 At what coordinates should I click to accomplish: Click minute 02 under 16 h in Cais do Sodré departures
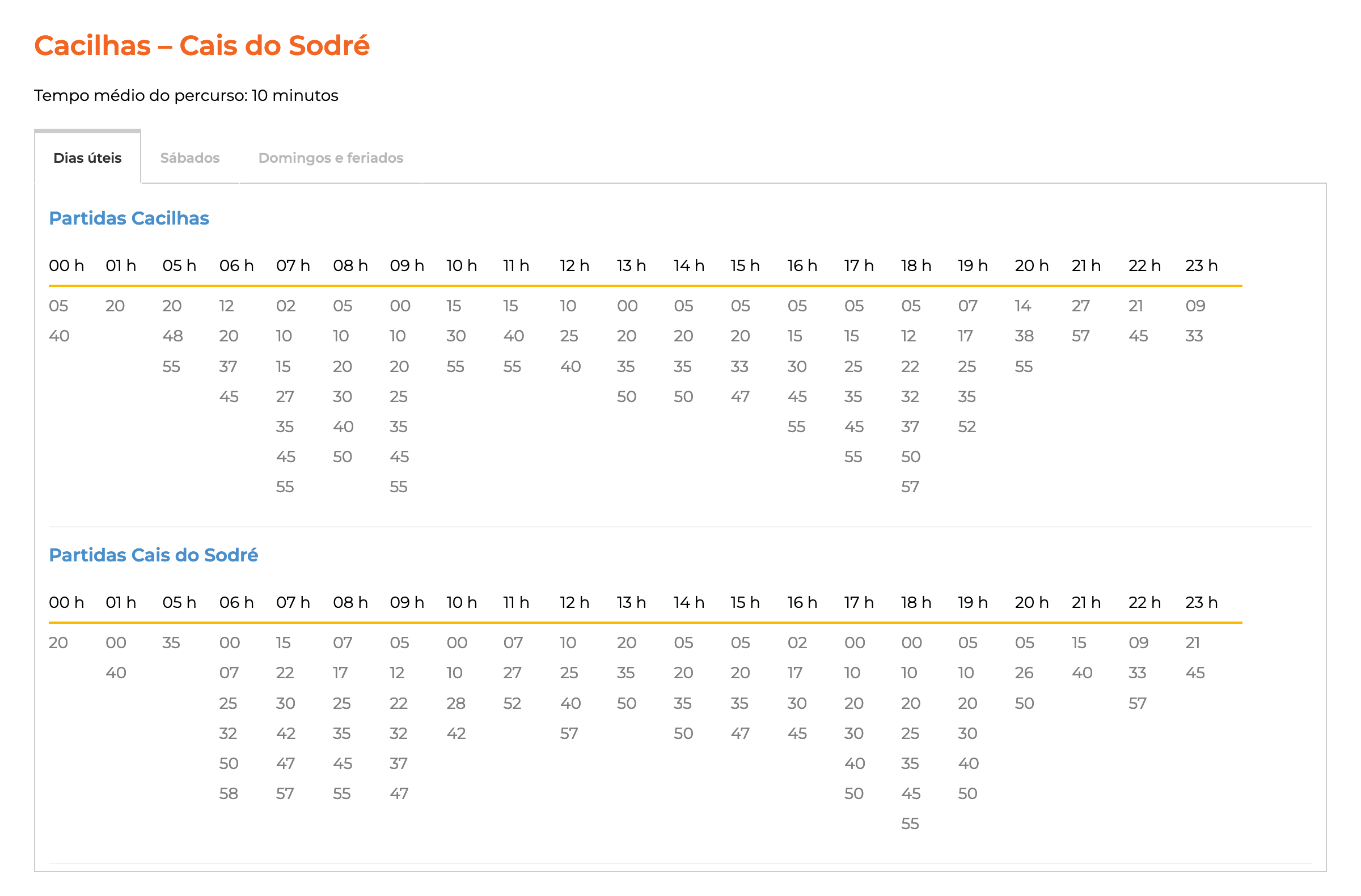(797, 643)
